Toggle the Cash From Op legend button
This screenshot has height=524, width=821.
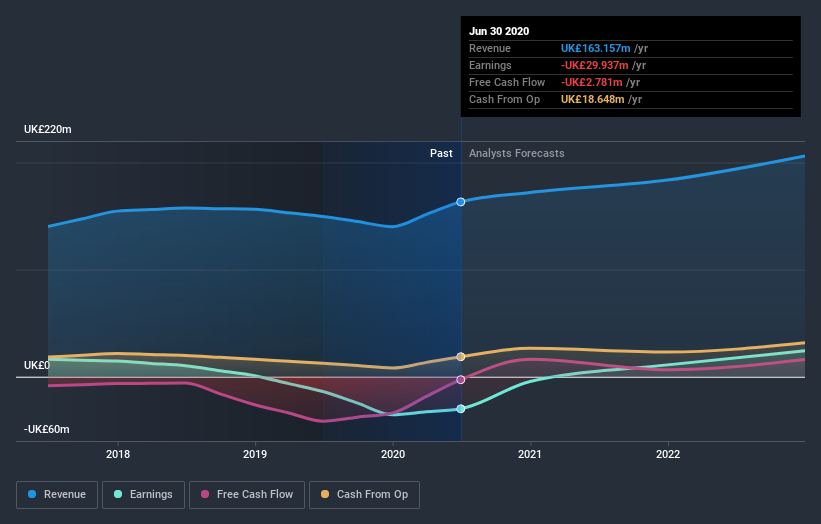tap(364, 495)
